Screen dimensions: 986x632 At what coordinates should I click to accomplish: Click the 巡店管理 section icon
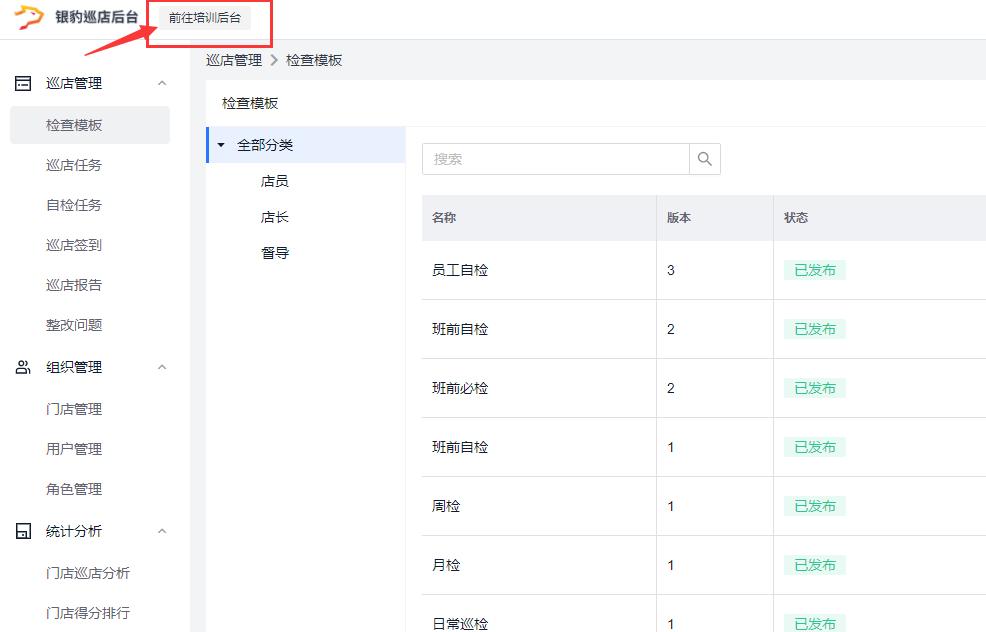[23, 83]
